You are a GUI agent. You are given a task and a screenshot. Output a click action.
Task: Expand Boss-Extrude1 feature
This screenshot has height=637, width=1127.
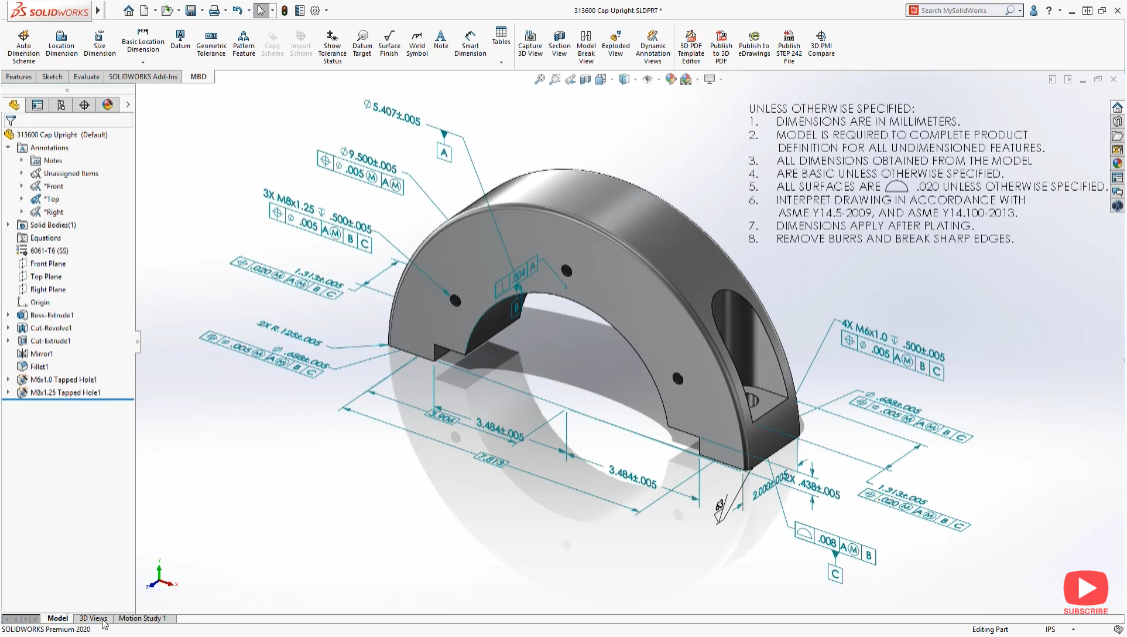pyautogui.click(x=9, y=315)
